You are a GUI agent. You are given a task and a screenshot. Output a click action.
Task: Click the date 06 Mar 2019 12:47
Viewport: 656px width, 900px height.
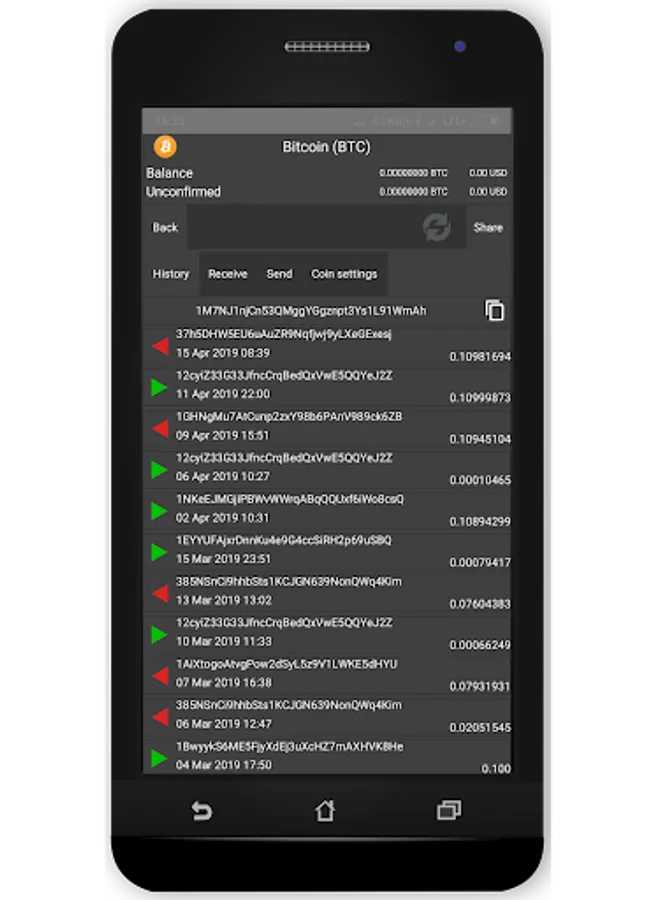[224, 724]
